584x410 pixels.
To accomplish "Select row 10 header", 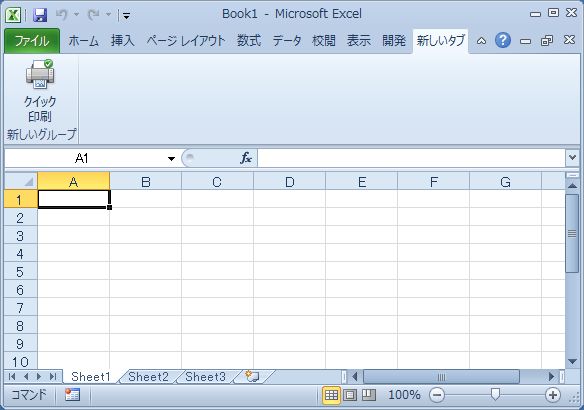I will [20, 361].
